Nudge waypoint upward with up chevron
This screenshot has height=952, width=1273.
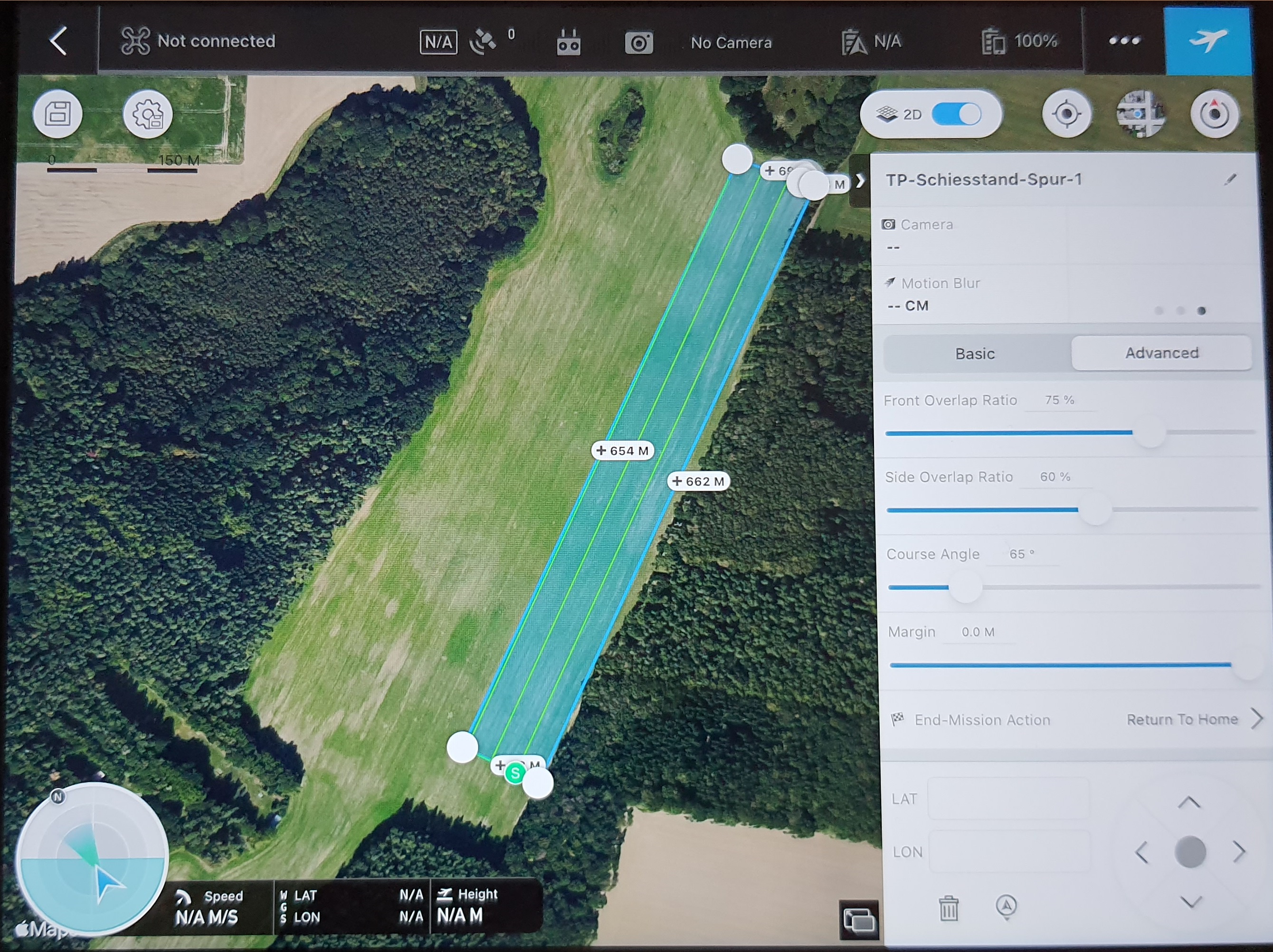point(1189,802)
